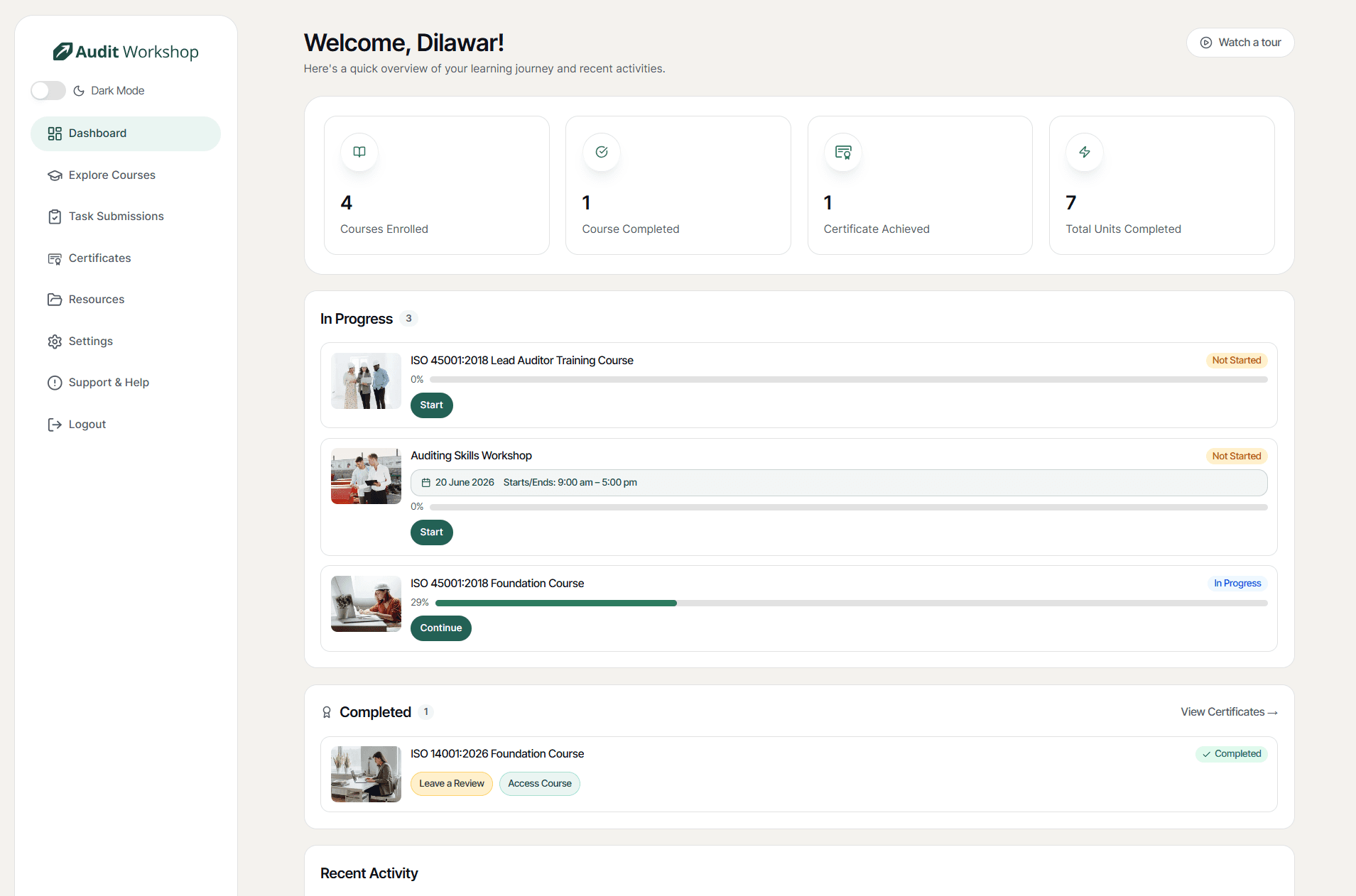The height and width of the screenshot is (896, 1356).
Task: Click the ISO 14001:2026 Foundation Course thumbnail
Action: click(x=366, y=775)
